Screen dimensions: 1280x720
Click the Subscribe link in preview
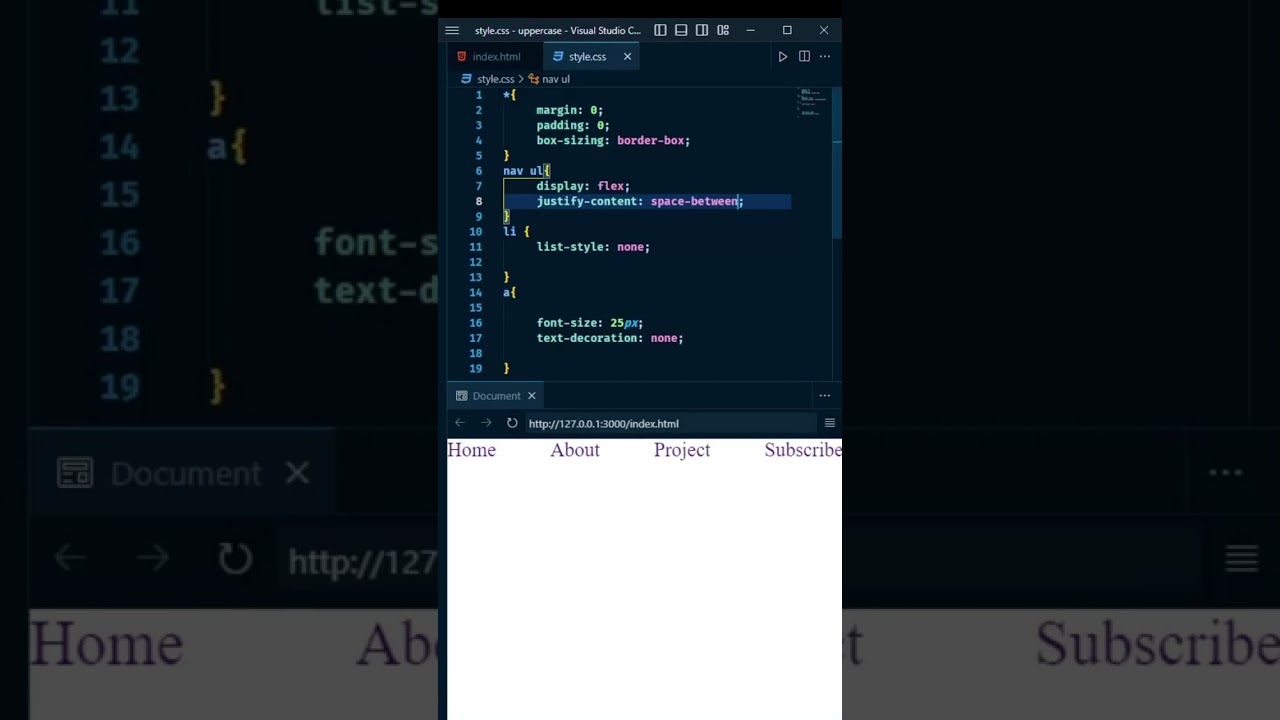coord(803,450)
